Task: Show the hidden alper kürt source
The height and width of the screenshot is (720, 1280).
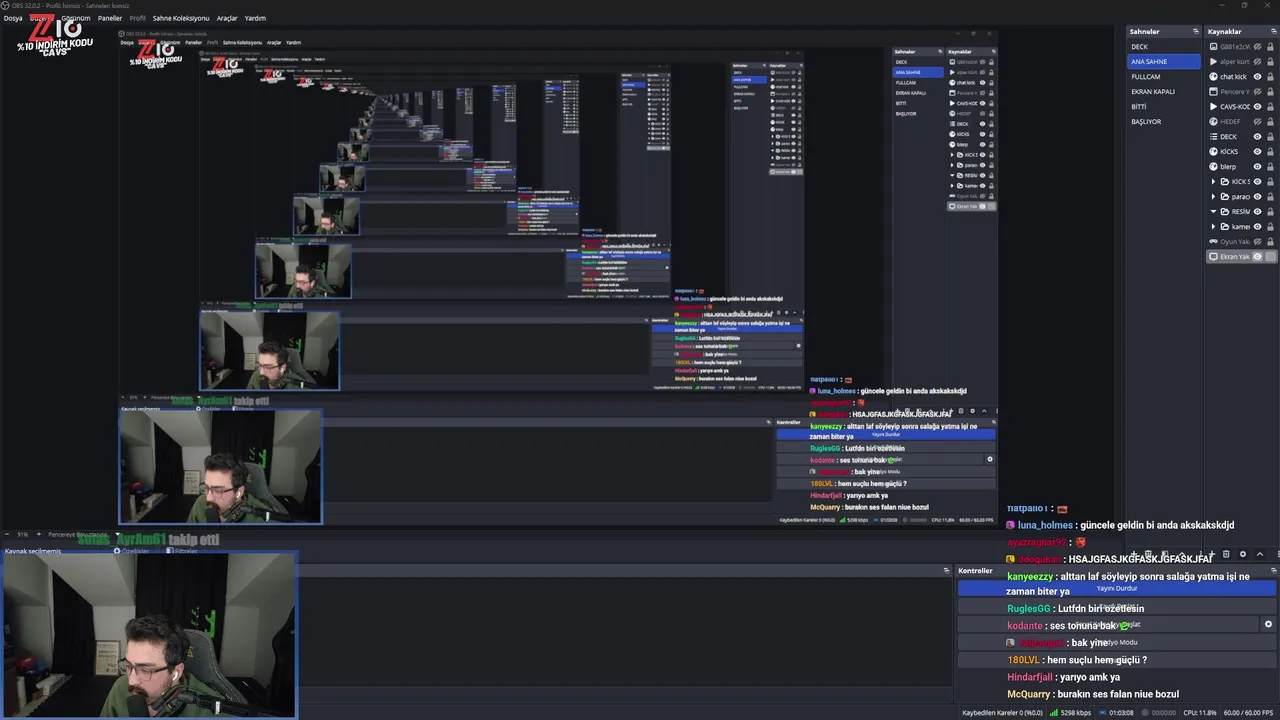Action: (x=1258, y=62)
